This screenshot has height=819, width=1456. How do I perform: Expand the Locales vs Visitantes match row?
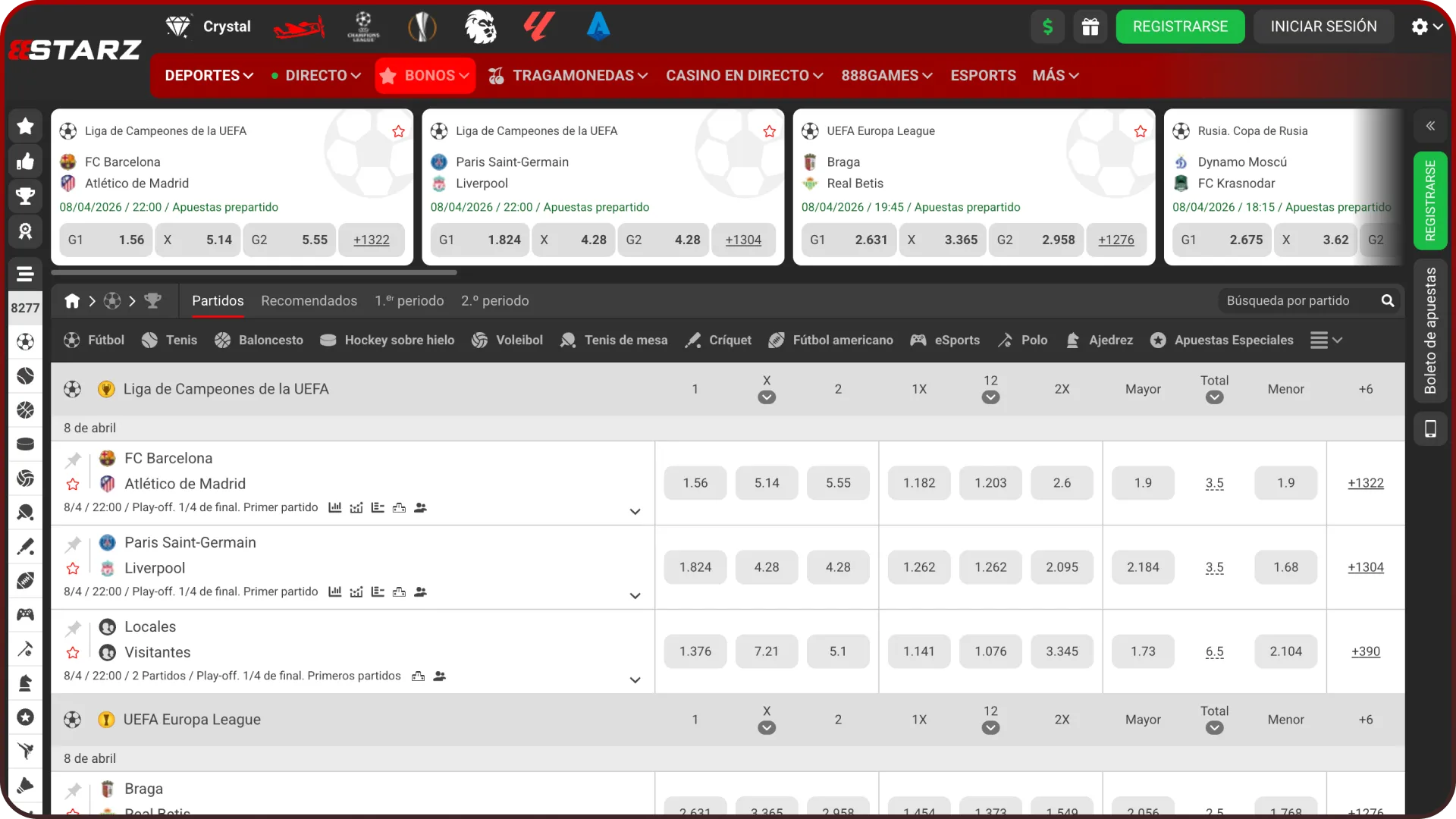pos(635,679)
